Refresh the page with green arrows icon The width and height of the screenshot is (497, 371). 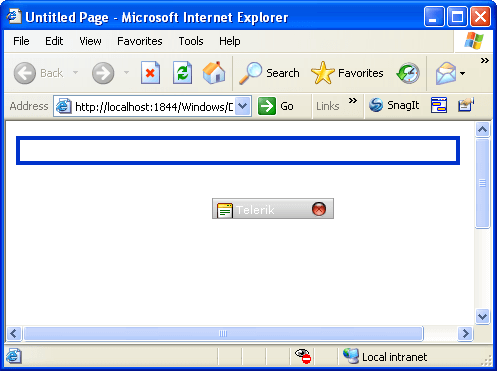[182, 73]
